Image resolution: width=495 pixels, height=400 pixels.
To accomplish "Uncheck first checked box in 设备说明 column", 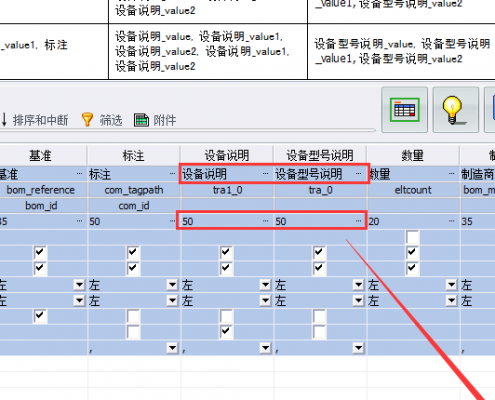I will pyautogui.click(x=226, y=252).
